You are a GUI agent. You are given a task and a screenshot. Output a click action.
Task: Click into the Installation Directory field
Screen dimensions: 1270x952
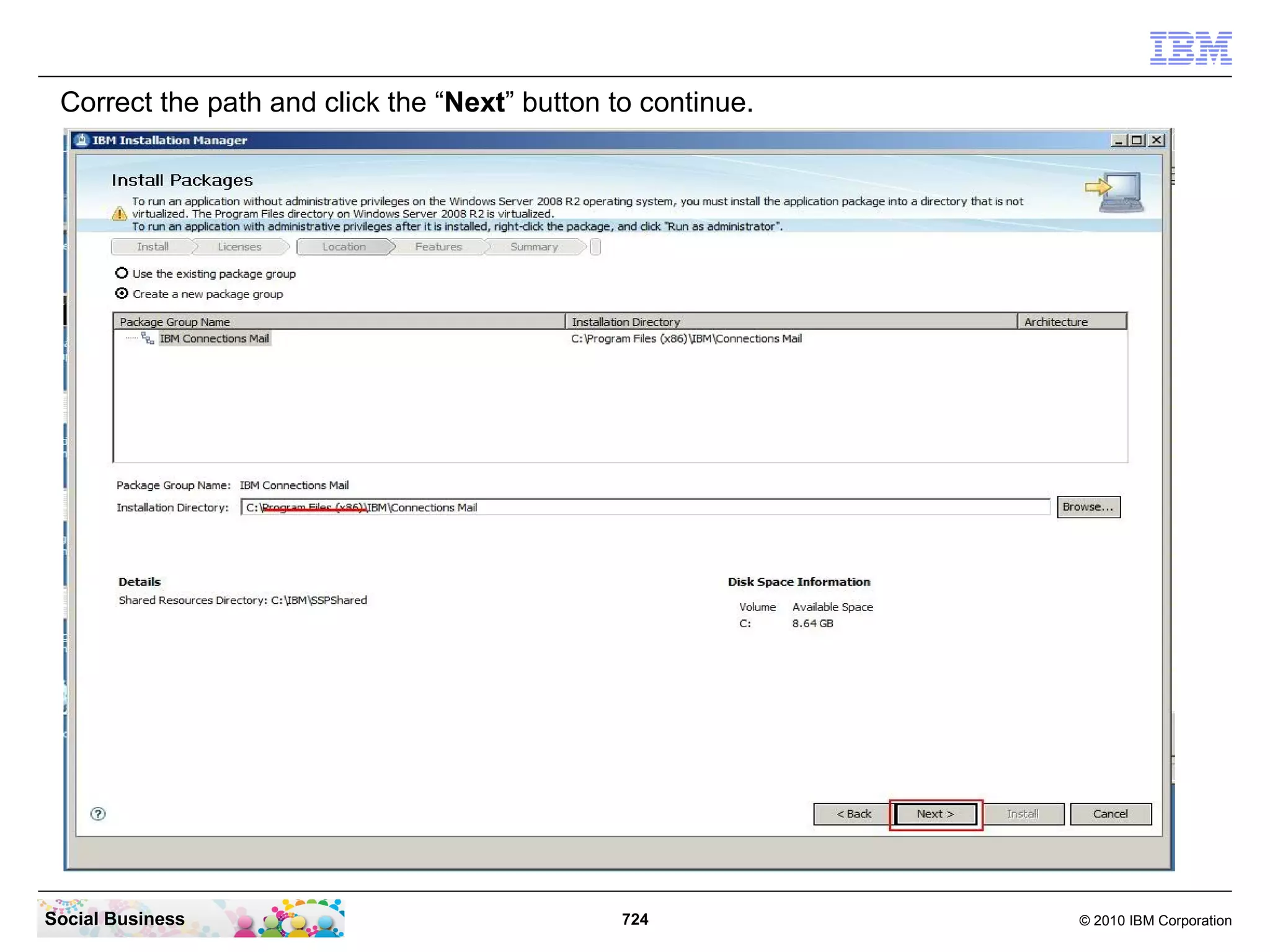click(x=645, y=507)
